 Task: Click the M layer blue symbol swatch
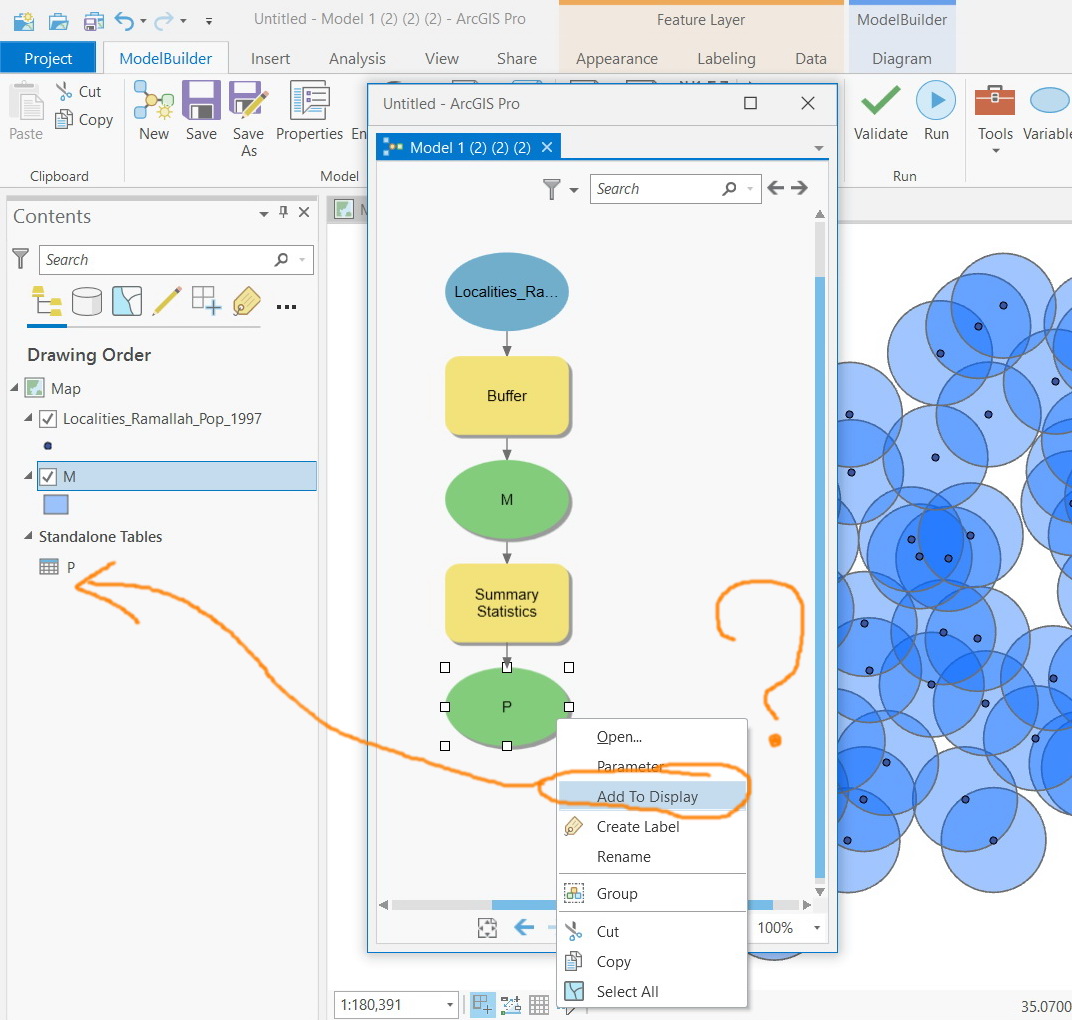click(x=56, y=505)
